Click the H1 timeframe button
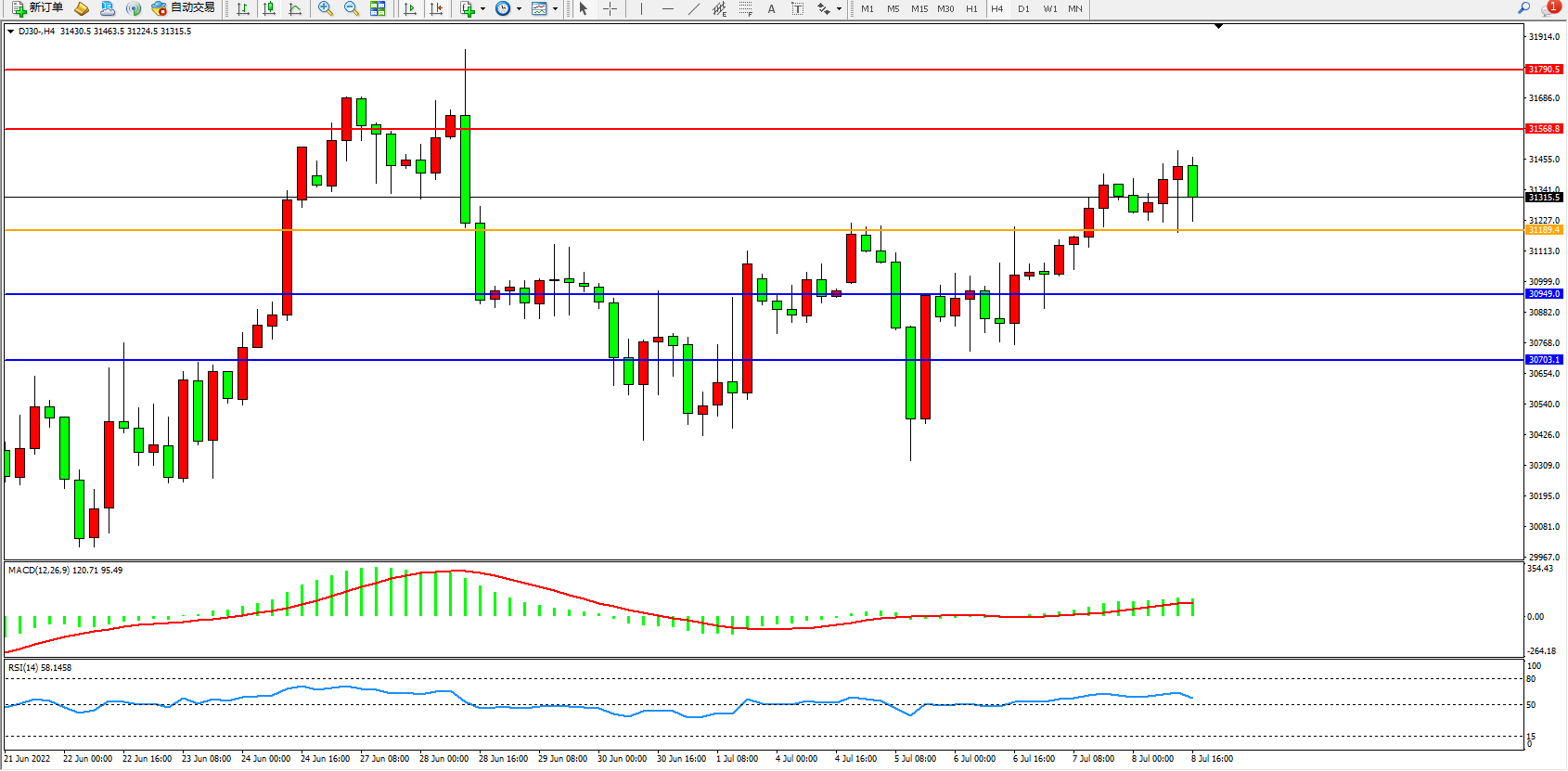Viewport: 1568px width, 771px height. (x=971, y=8)
